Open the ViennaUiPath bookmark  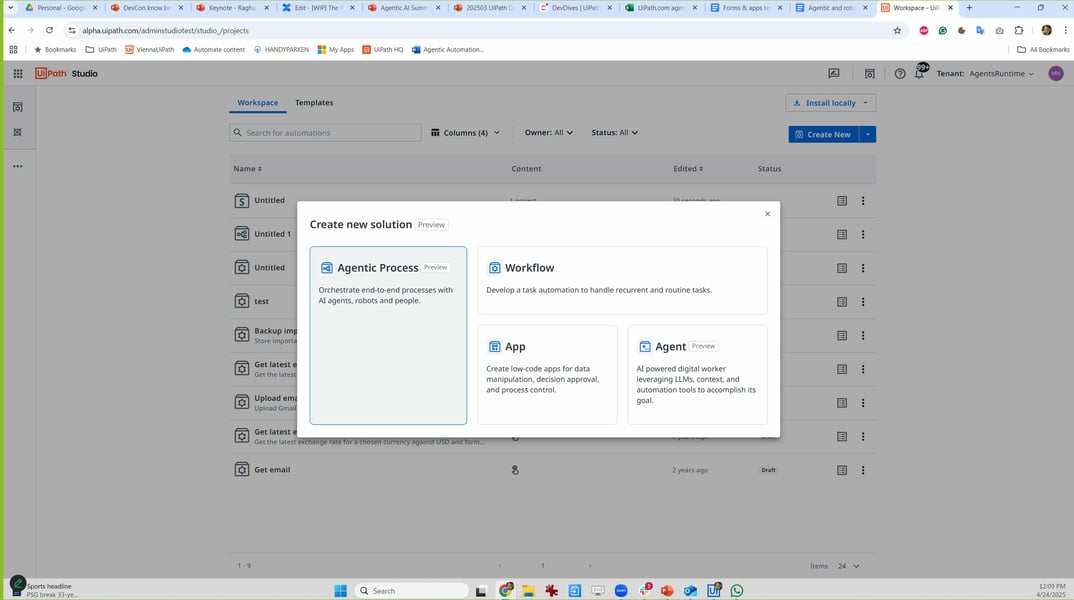pyautogui.click(x=149, y=49)
